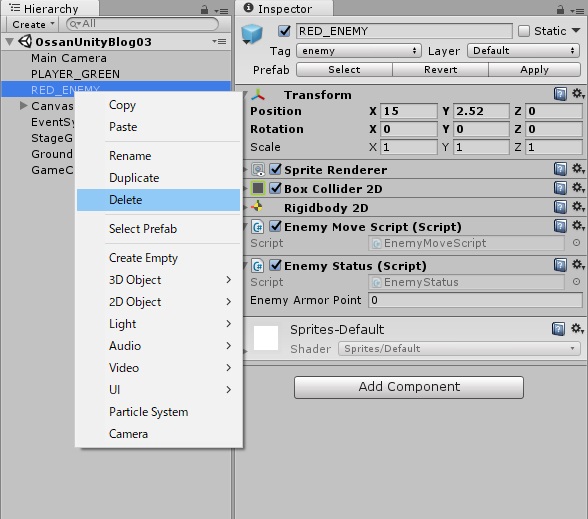
Task: Click the Add Component button
Action: pos(409,387)
